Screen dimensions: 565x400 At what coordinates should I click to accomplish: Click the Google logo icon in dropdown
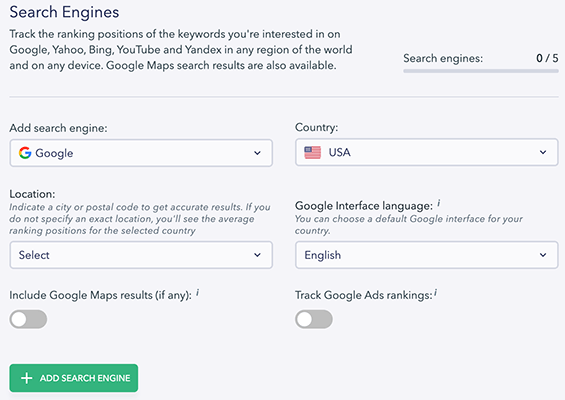point(25,153)
